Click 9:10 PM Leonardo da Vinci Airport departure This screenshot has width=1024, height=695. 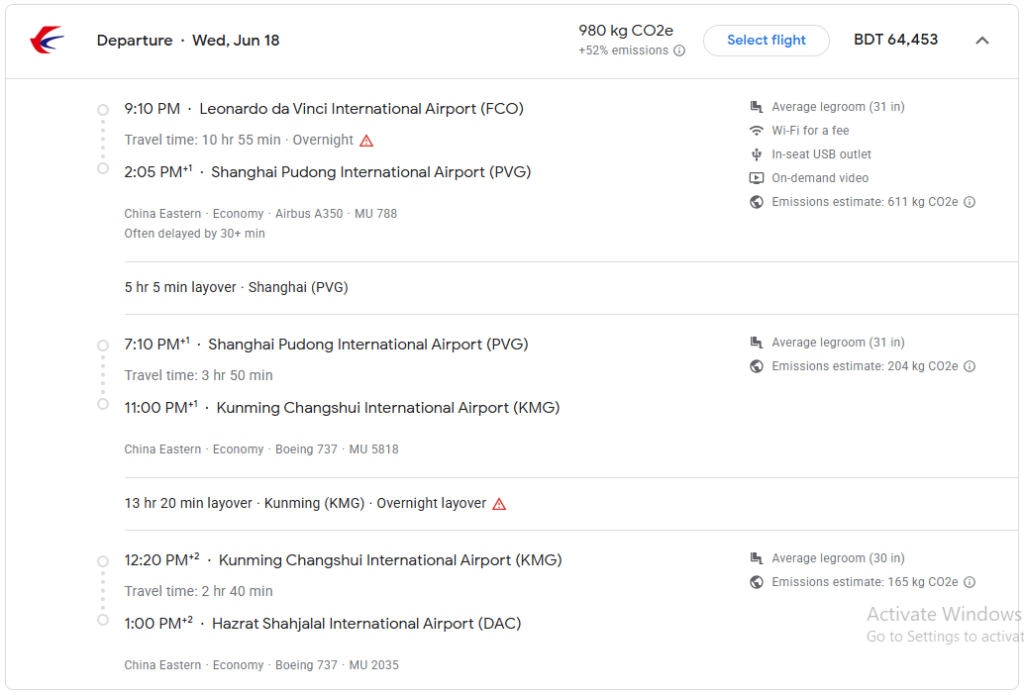click(324, 109)
